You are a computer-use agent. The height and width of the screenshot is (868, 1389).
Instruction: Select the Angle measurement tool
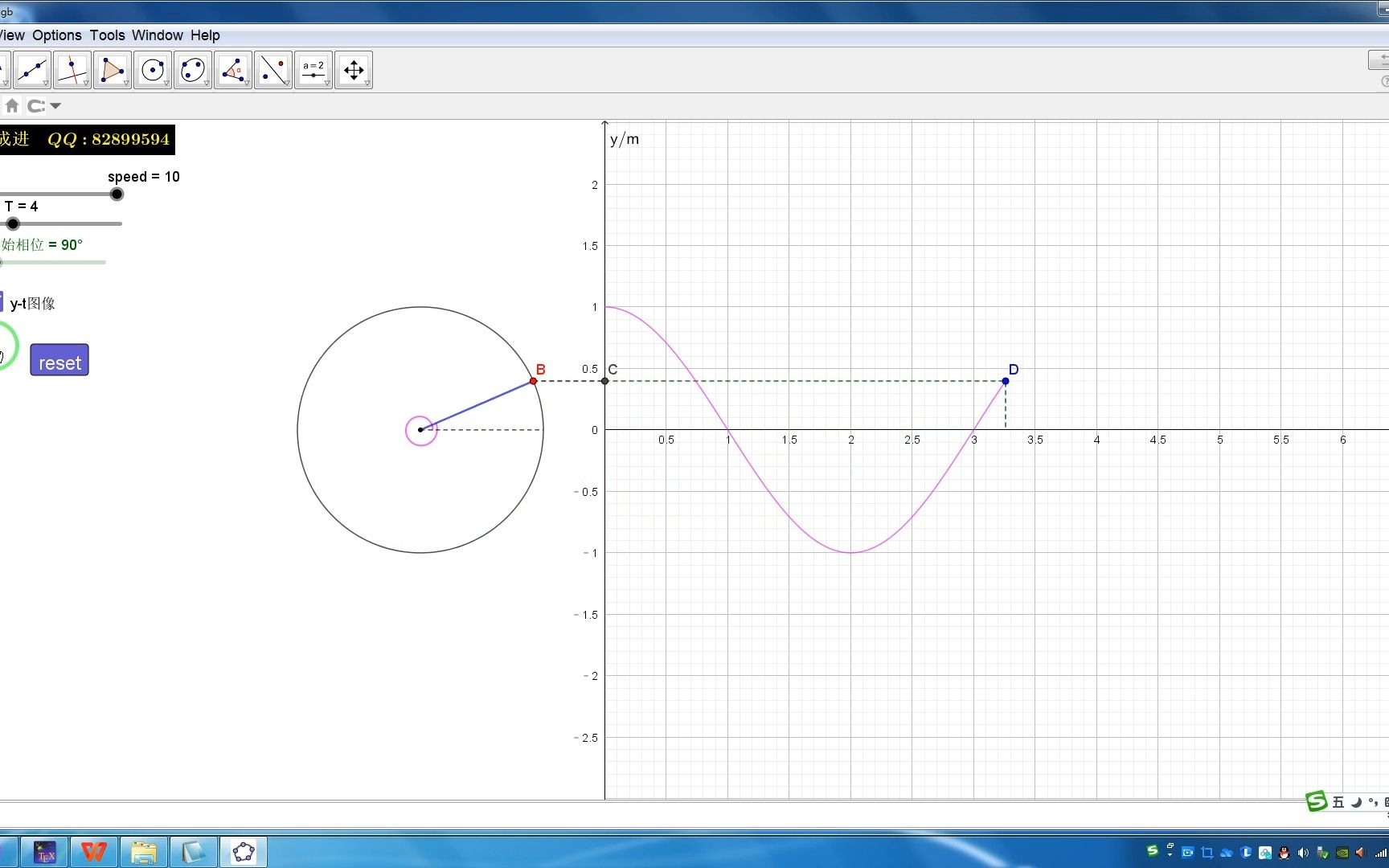click(233, 70)
